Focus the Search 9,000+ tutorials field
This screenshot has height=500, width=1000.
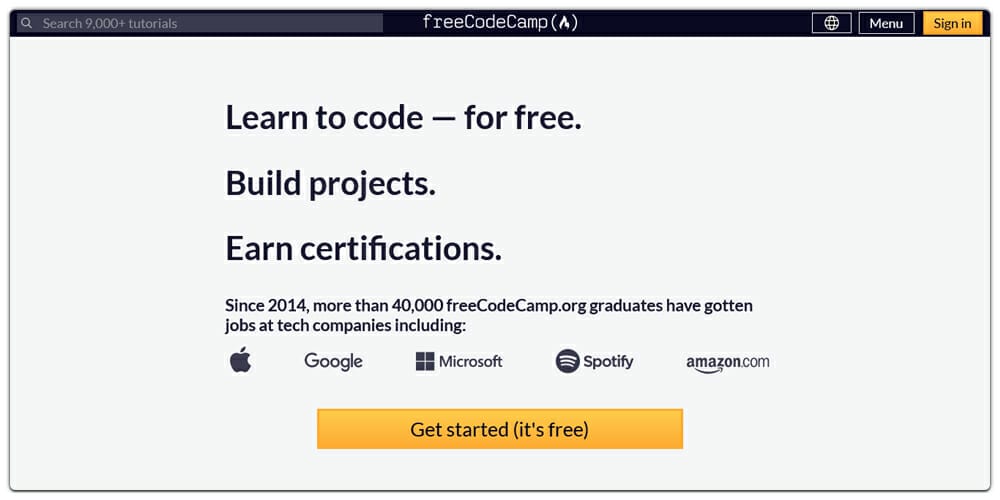point(200,23)
